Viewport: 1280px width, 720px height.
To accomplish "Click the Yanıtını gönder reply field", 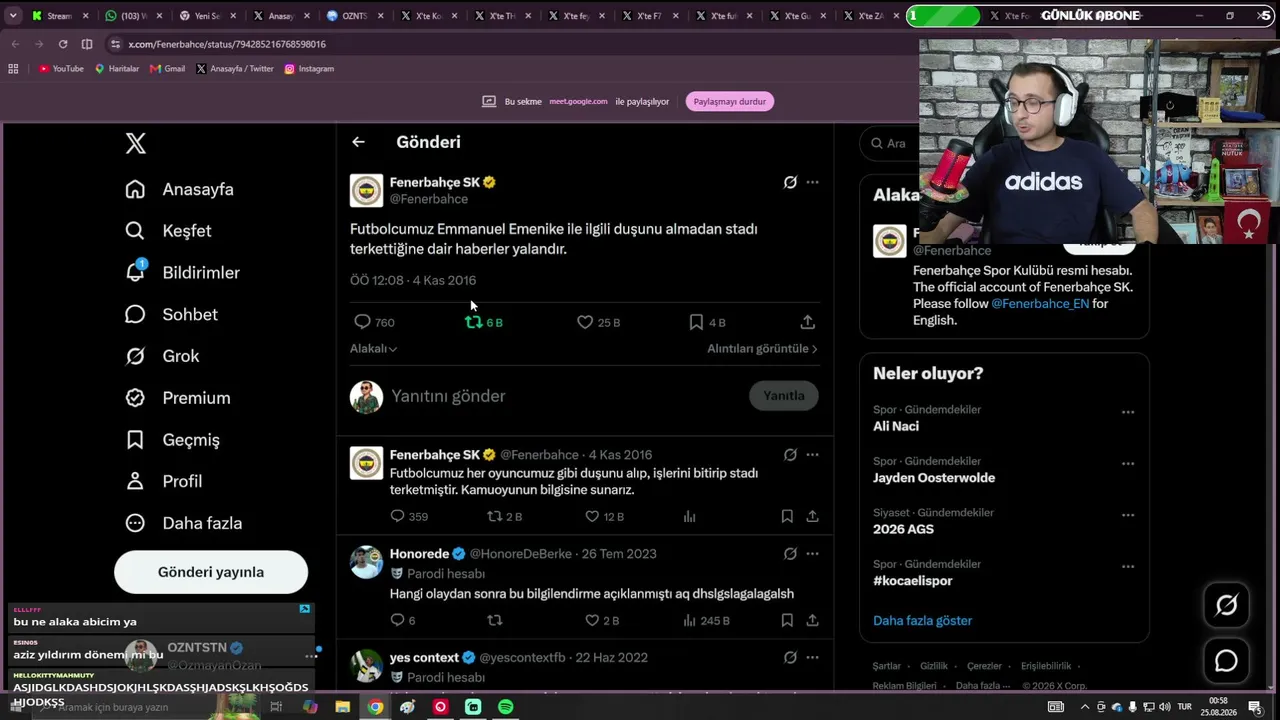I will point(565,396).
